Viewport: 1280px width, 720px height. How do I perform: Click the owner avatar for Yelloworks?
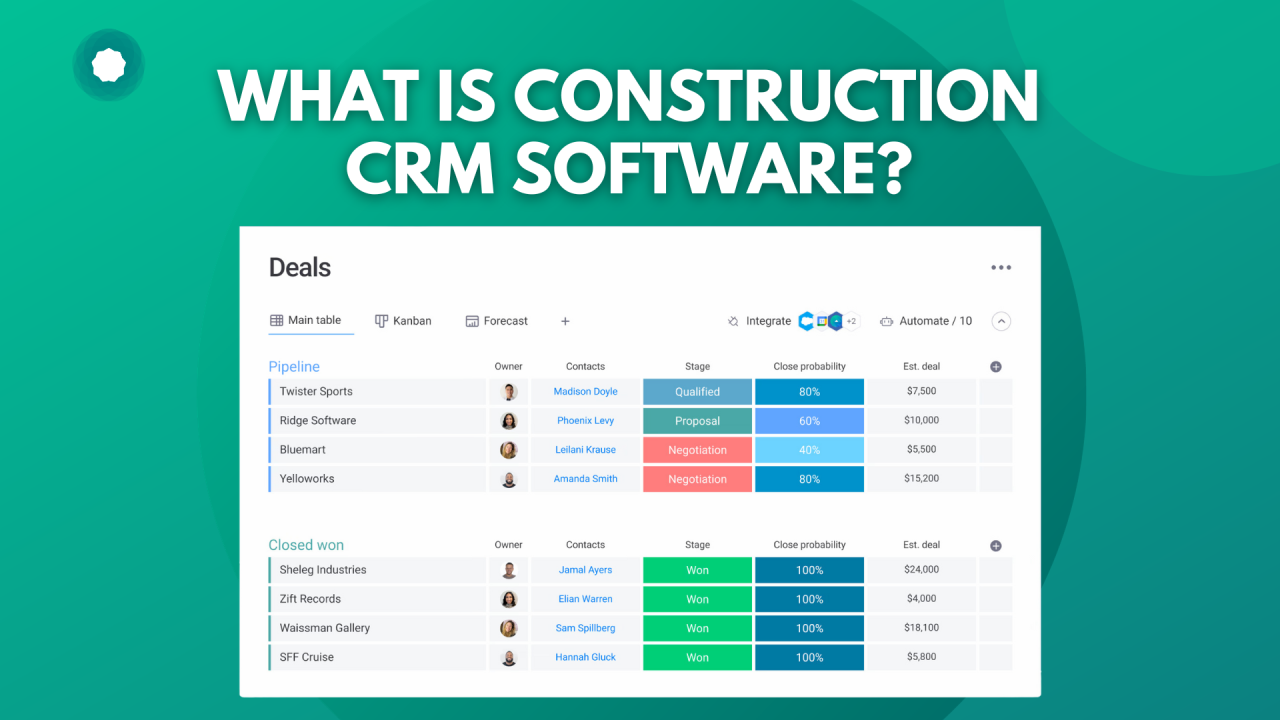(x=509, y=478)
